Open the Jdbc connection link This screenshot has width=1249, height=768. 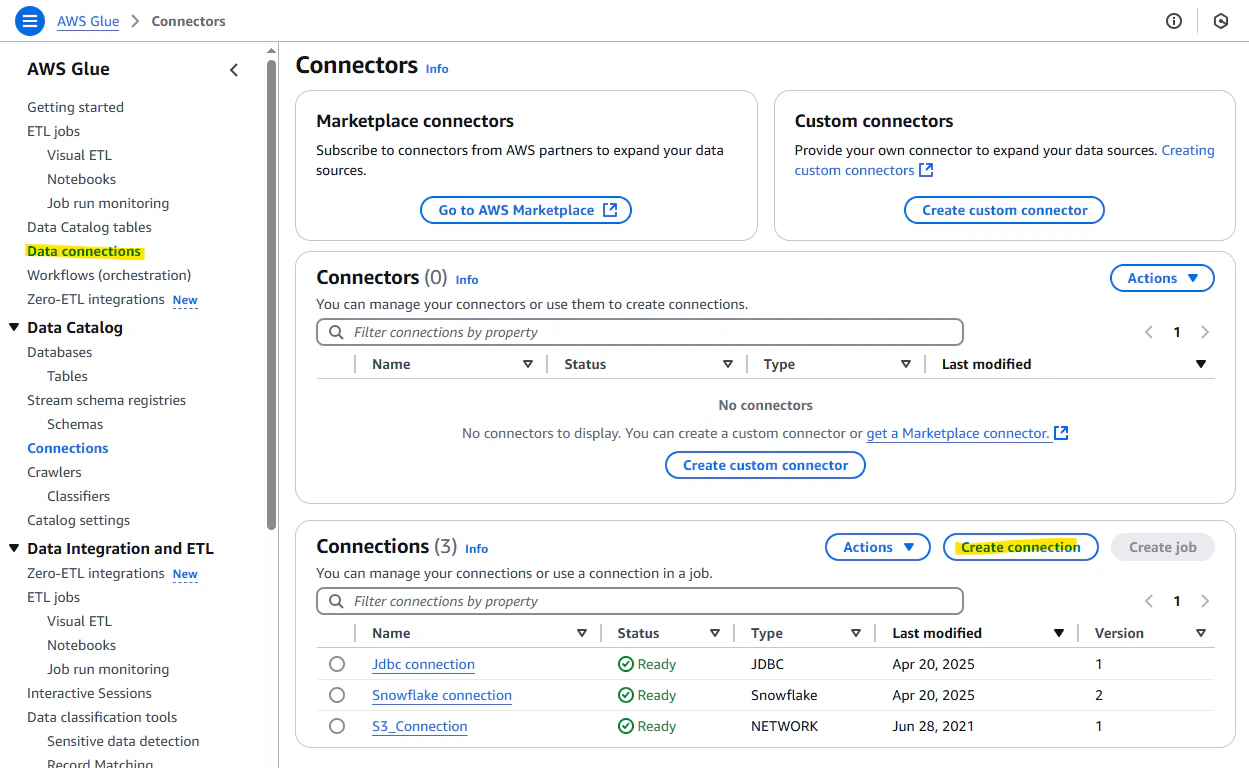pos(423,664)
